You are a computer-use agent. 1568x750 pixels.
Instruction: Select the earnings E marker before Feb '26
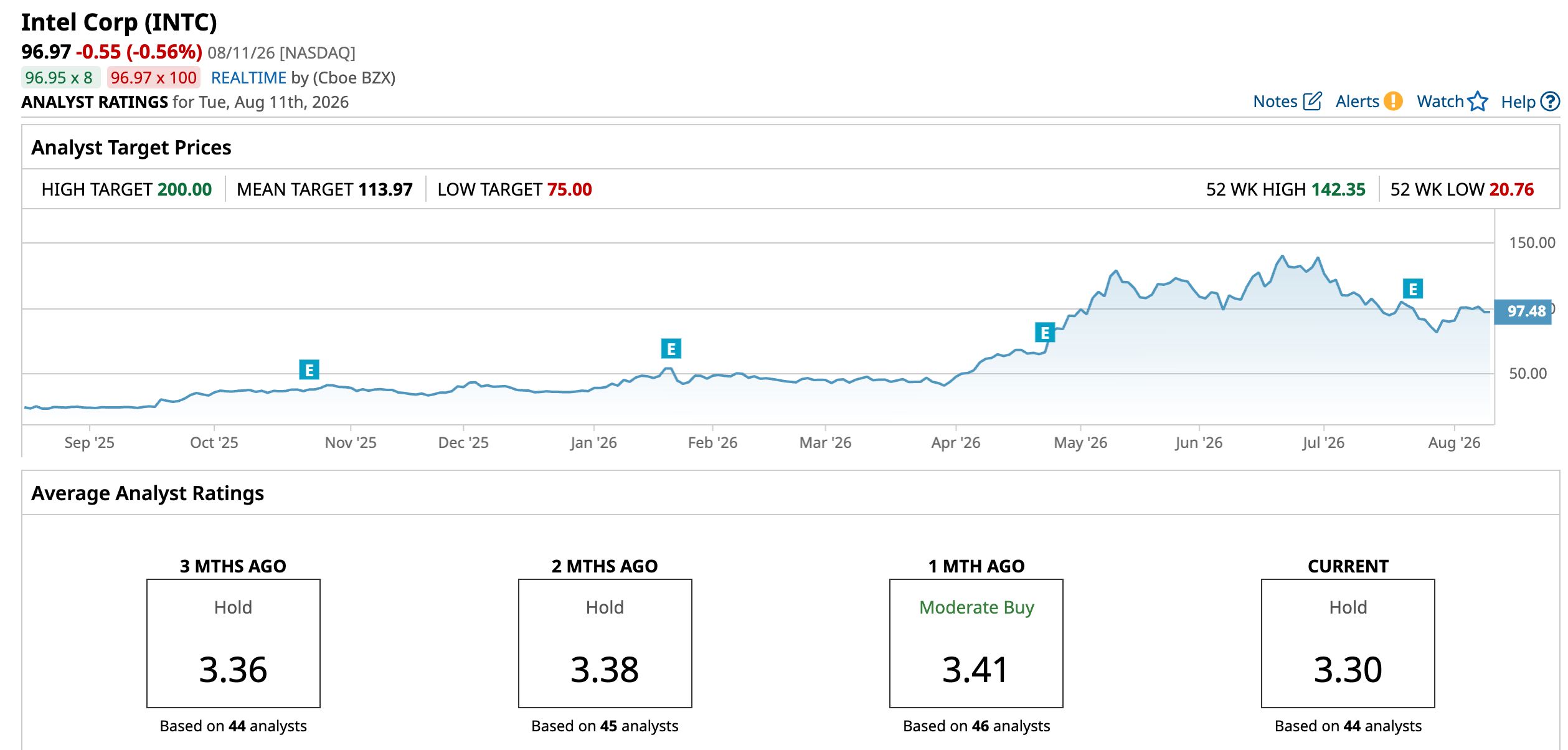[x=671, y=349]
